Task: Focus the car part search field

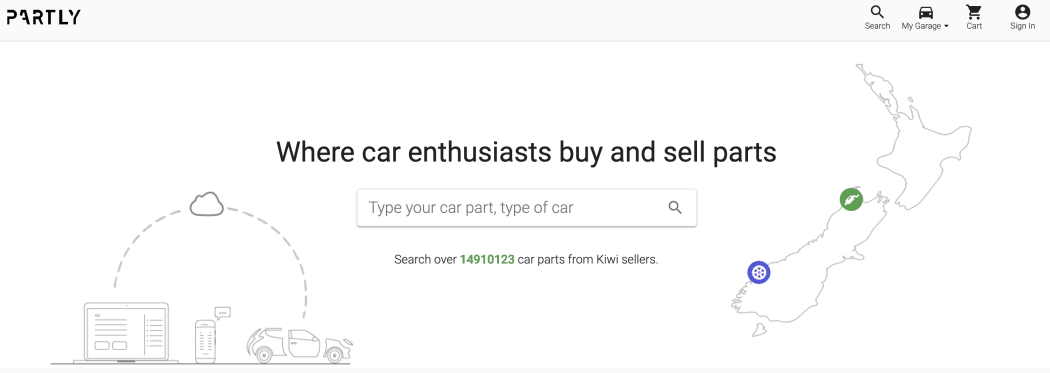Action: 526,208
